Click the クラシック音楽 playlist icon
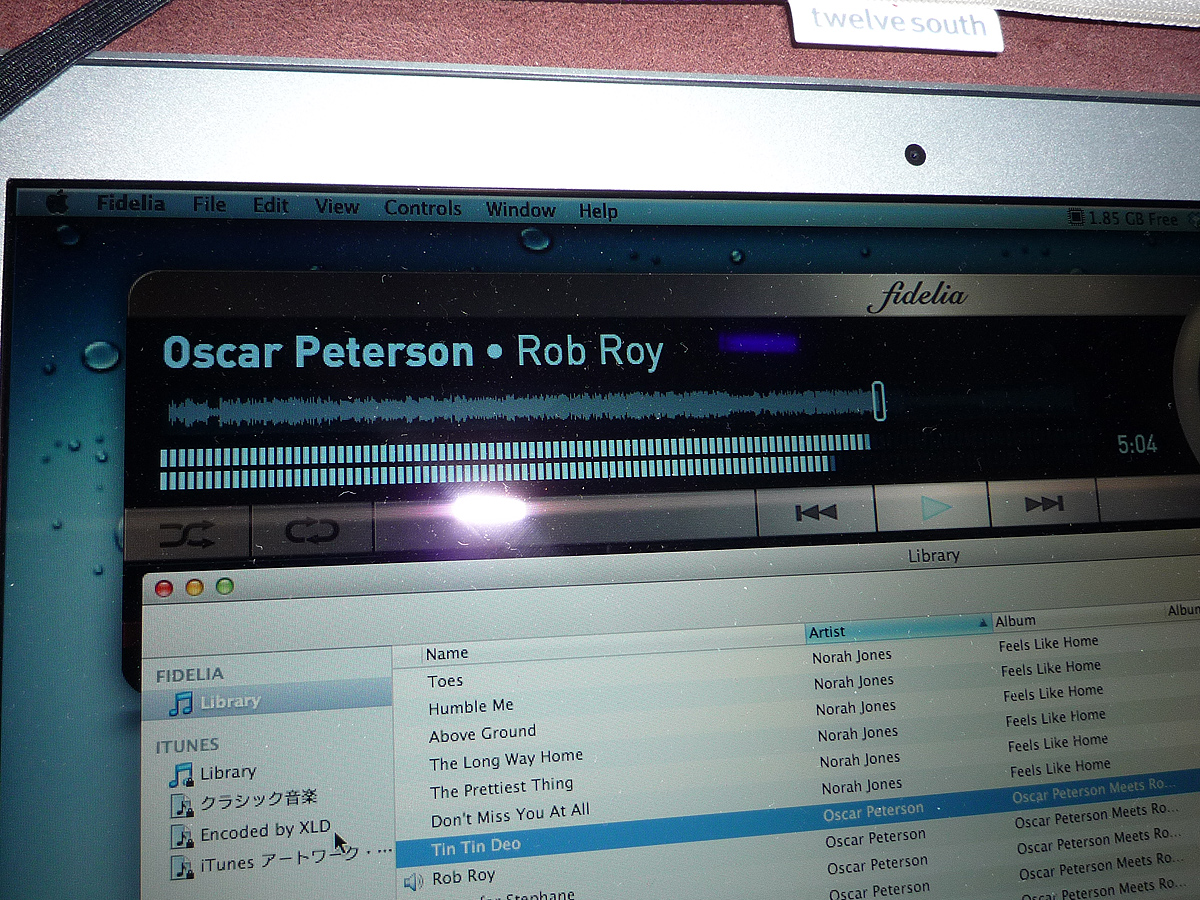This screenshot has width=1200, height=900. [x=182, y=804]
